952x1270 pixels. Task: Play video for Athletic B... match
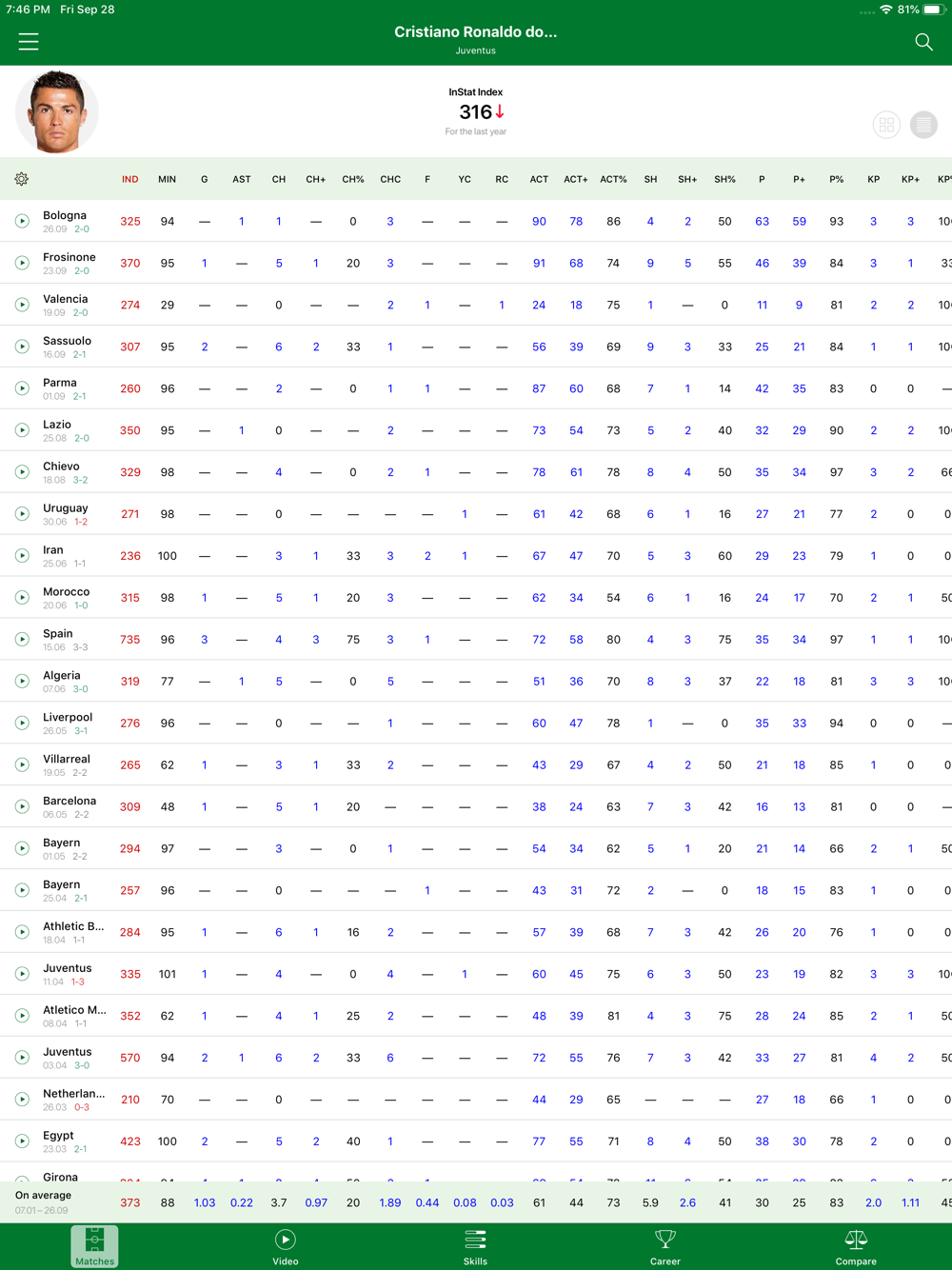pos(22,932)
